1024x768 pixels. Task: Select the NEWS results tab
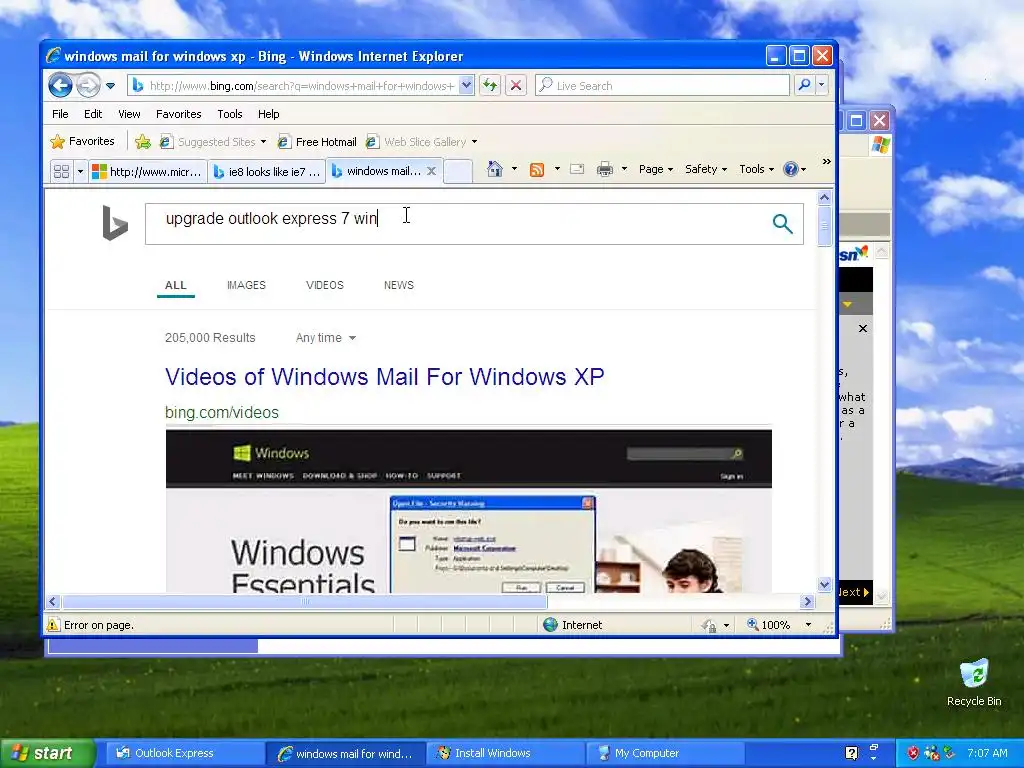(399, 285)
